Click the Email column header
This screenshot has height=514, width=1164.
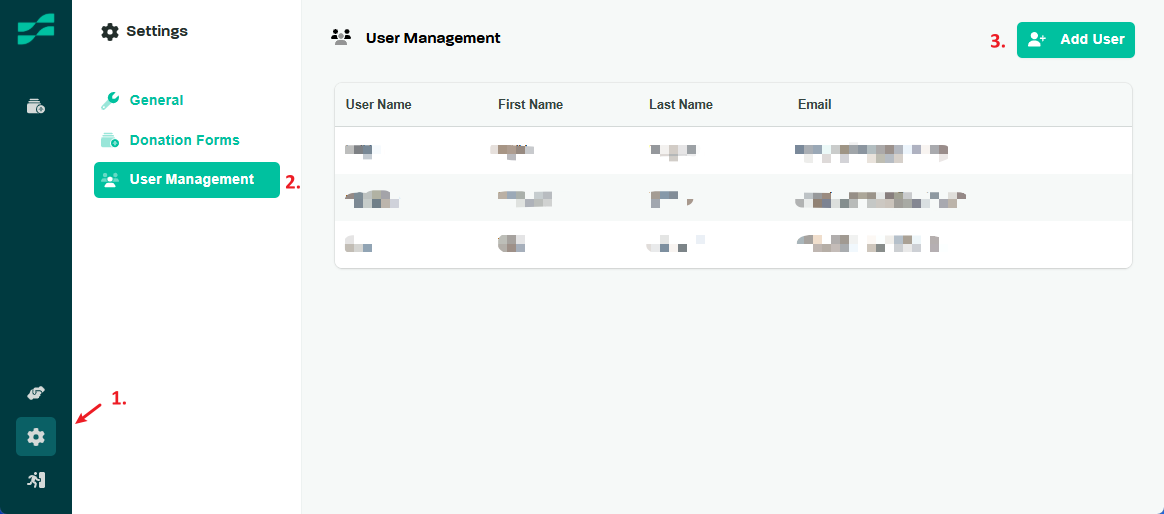[814, 105]
